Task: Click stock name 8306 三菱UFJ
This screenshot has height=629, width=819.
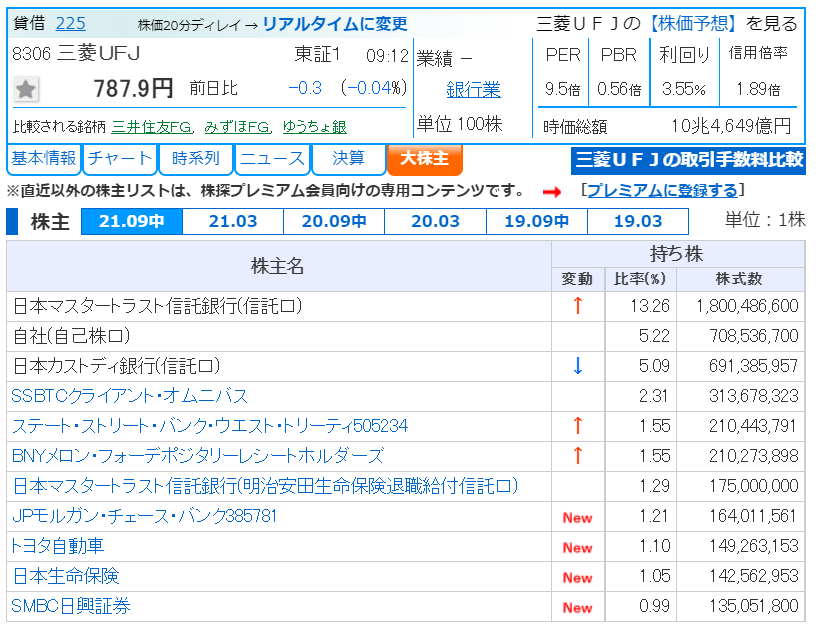Action: [76, 54]
